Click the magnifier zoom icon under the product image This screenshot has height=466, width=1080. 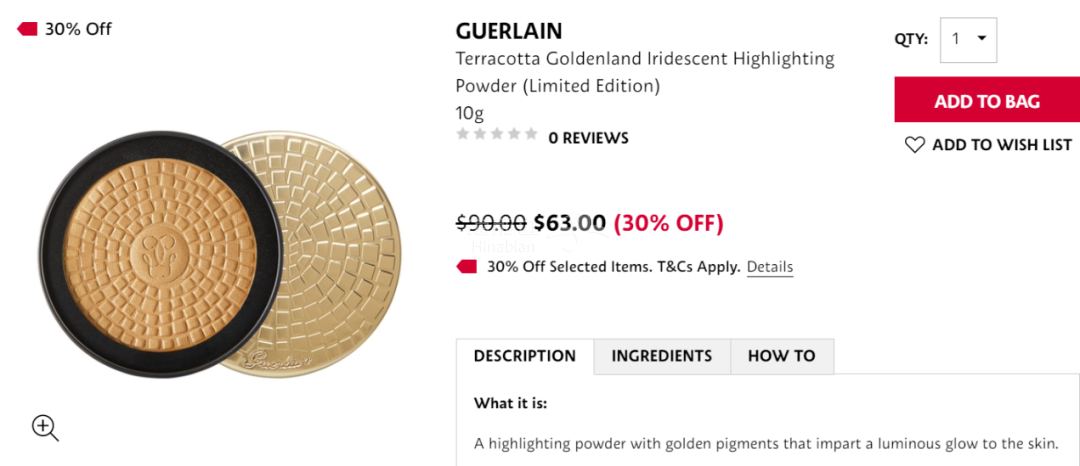pyautogui.click(x=45, y=428)
